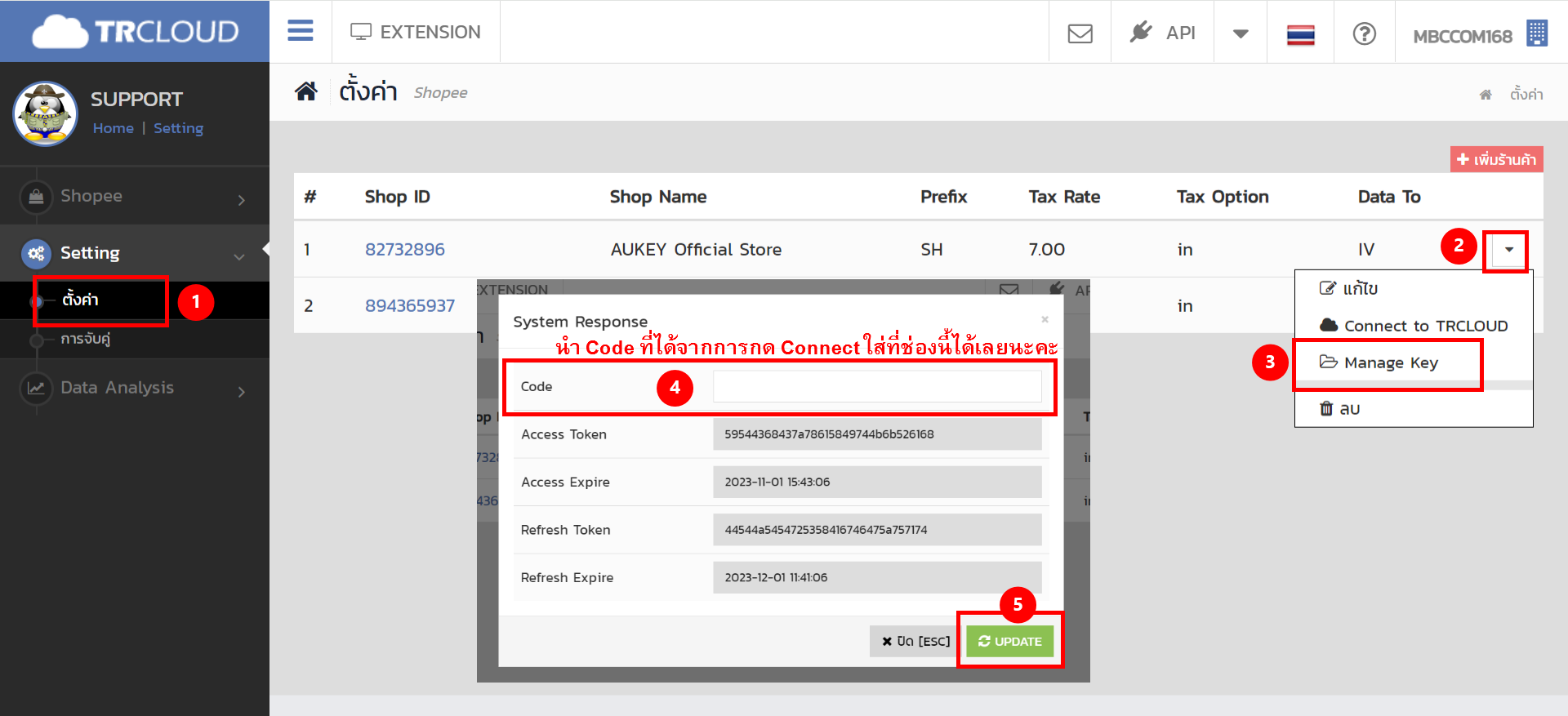Open the mail envelope icon
The image size is (1568, 716).
[1080, 33]
